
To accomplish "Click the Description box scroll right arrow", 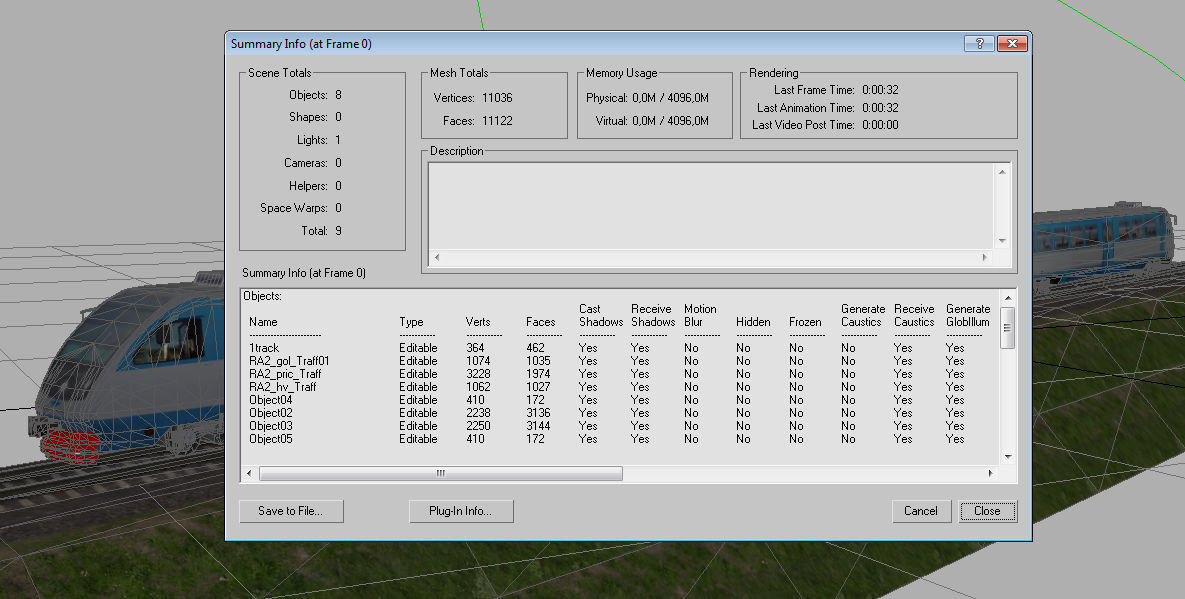I will (984, 258).
